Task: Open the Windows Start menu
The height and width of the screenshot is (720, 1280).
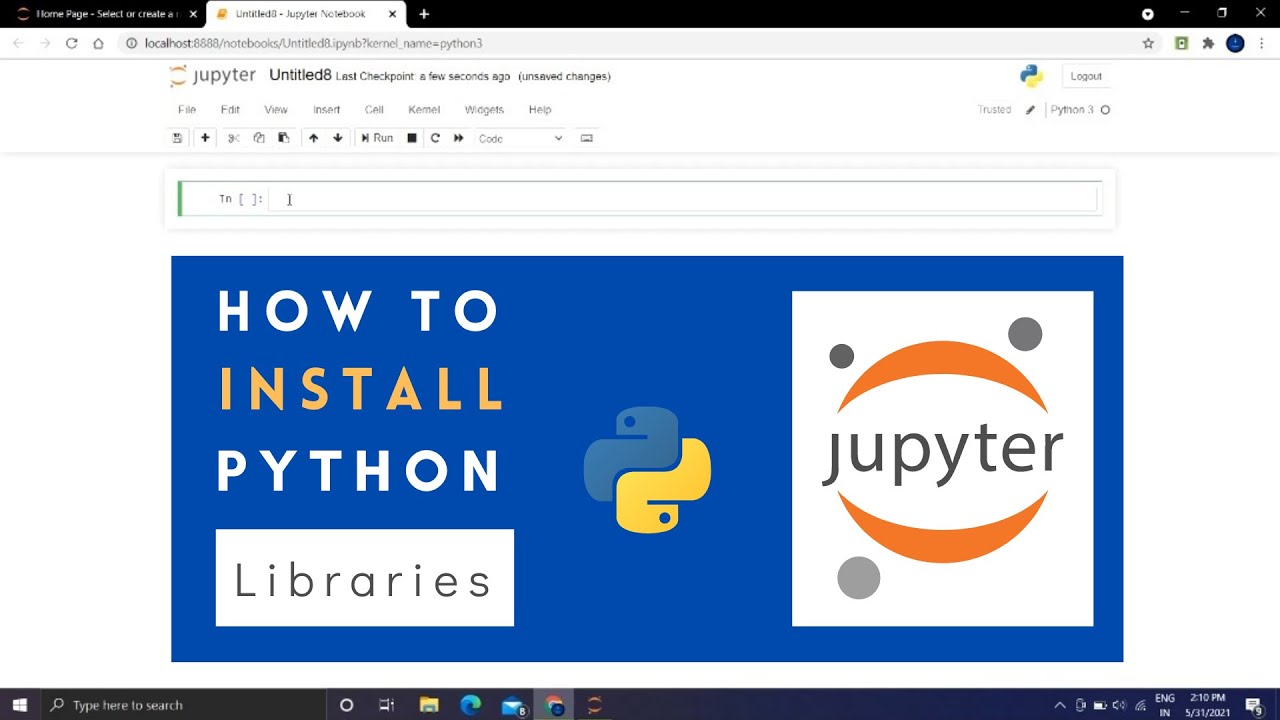Action: (x=19, y=705)
